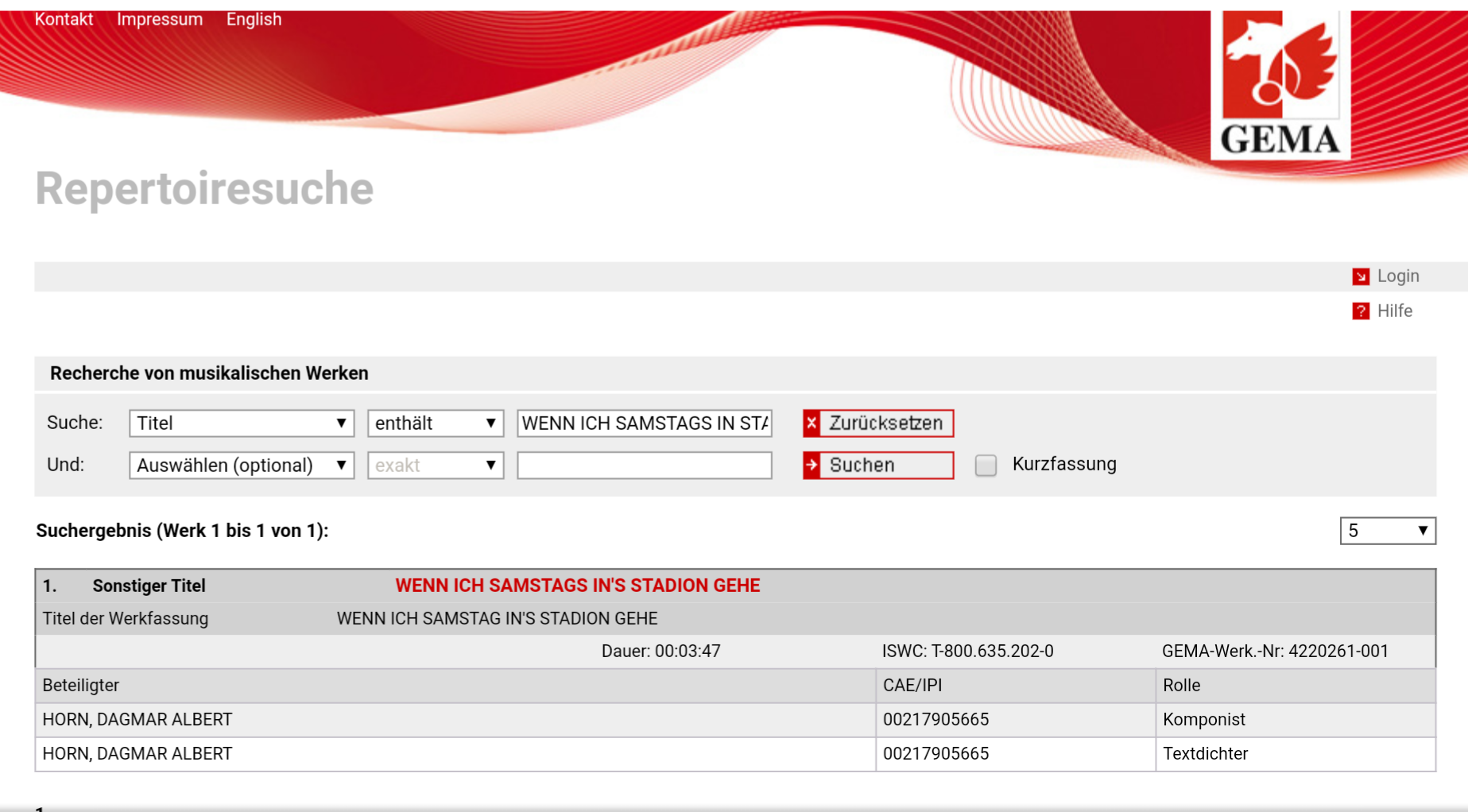This screenshot has width=1468, height=812.
Task: Open the Titel search field dropdown
Action: point(242,423)
